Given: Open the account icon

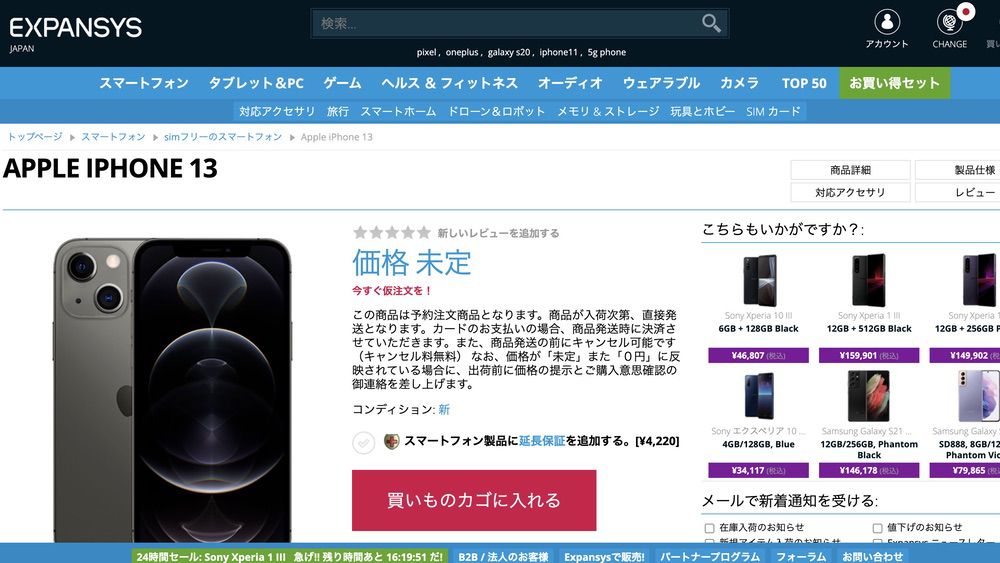Looking at the screenshot, I should pyautogui.click(x=886, y=22).
